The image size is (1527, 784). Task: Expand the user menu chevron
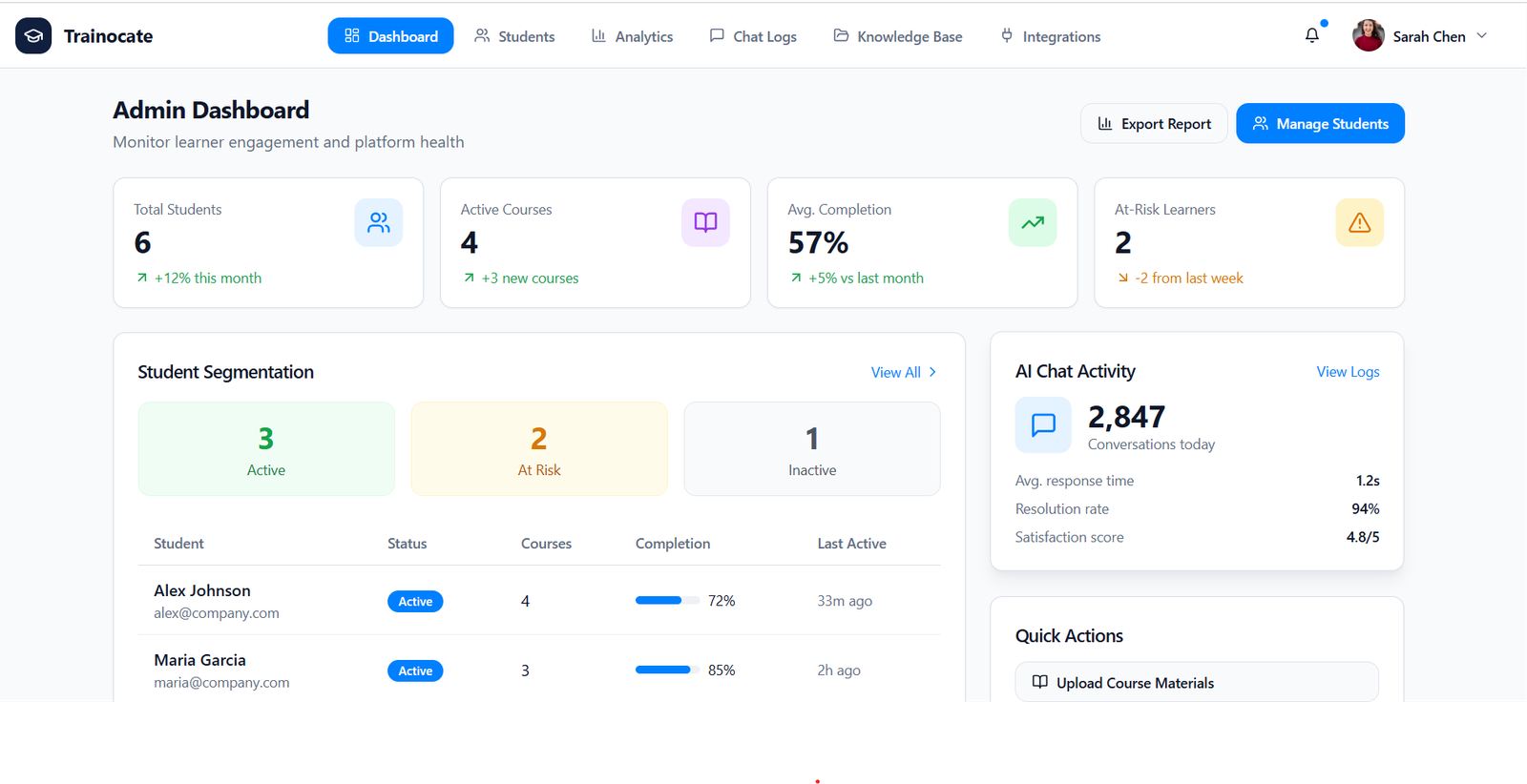pyautogui.click(x=1482, y=35)
